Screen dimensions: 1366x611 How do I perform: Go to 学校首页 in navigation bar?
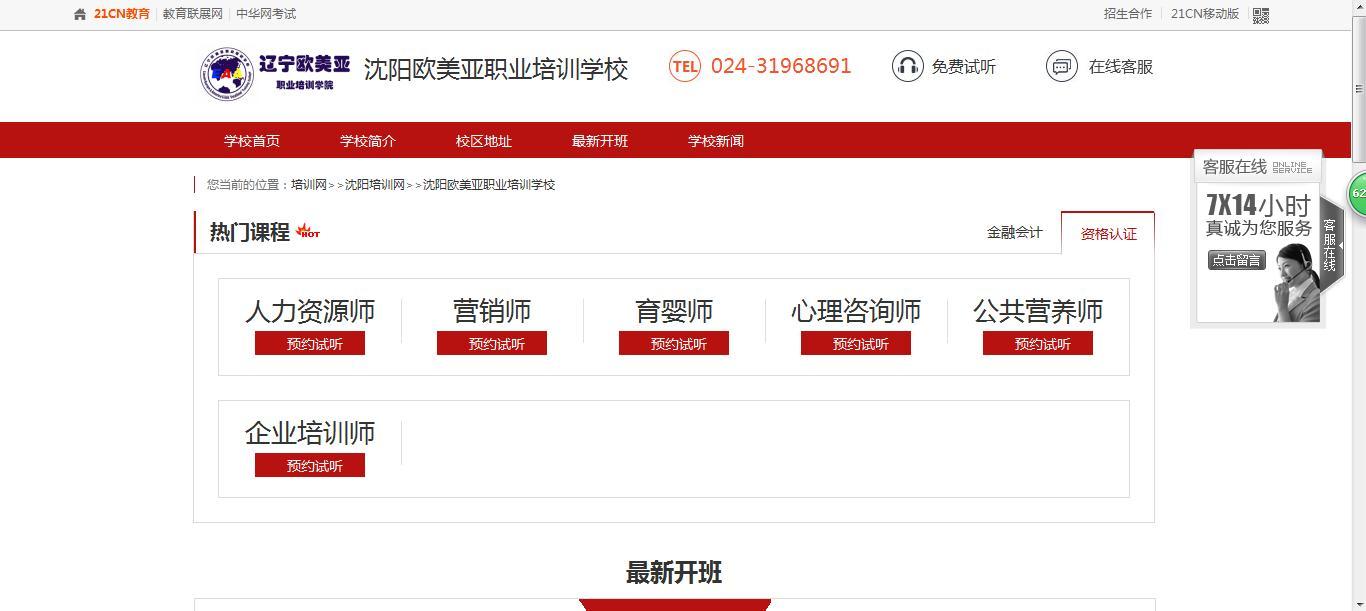coord(252,141)
